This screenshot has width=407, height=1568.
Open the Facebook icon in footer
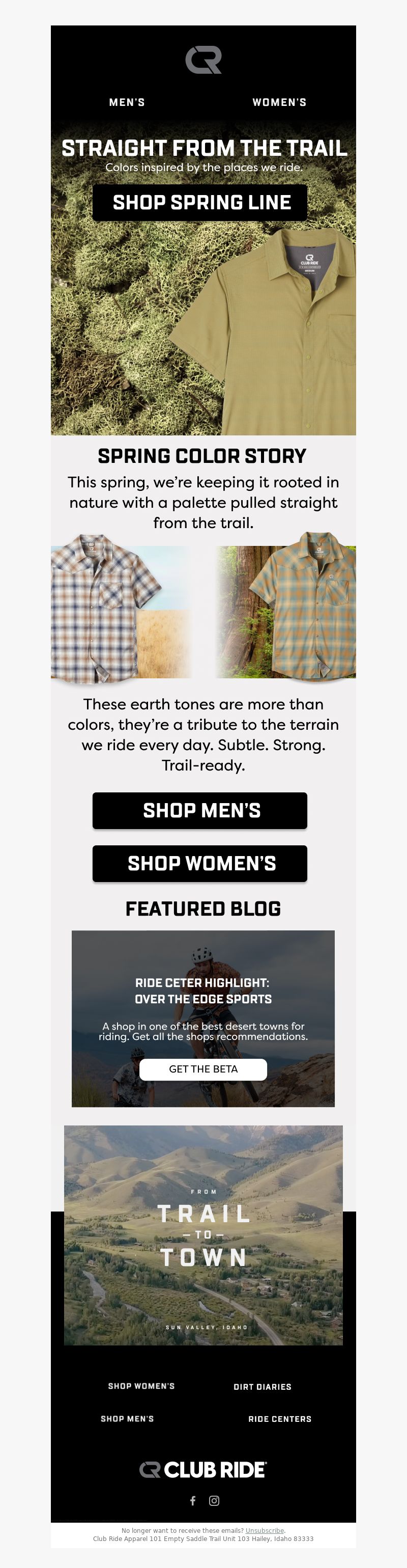(193, 1500)
